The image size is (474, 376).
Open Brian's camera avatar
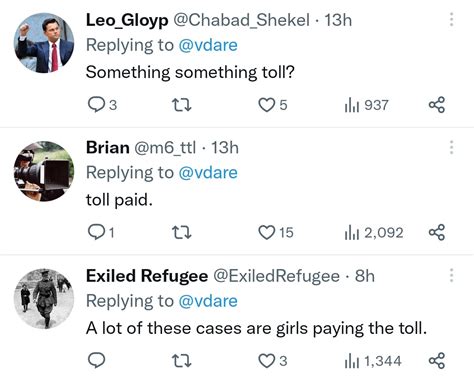pos(44,171)
